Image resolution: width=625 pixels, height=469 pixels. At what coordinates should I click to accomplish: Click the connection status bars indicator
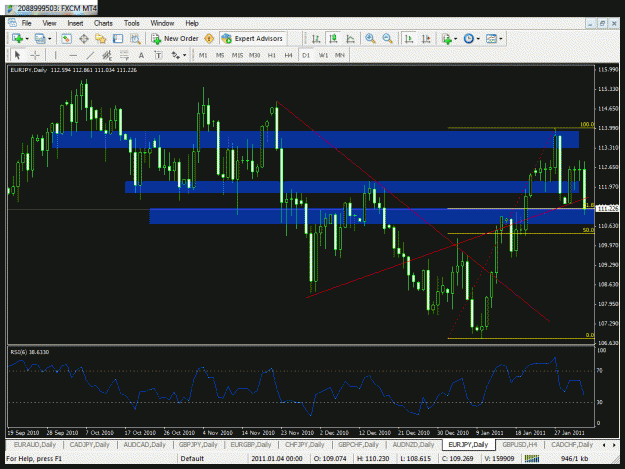click(532, 459)
